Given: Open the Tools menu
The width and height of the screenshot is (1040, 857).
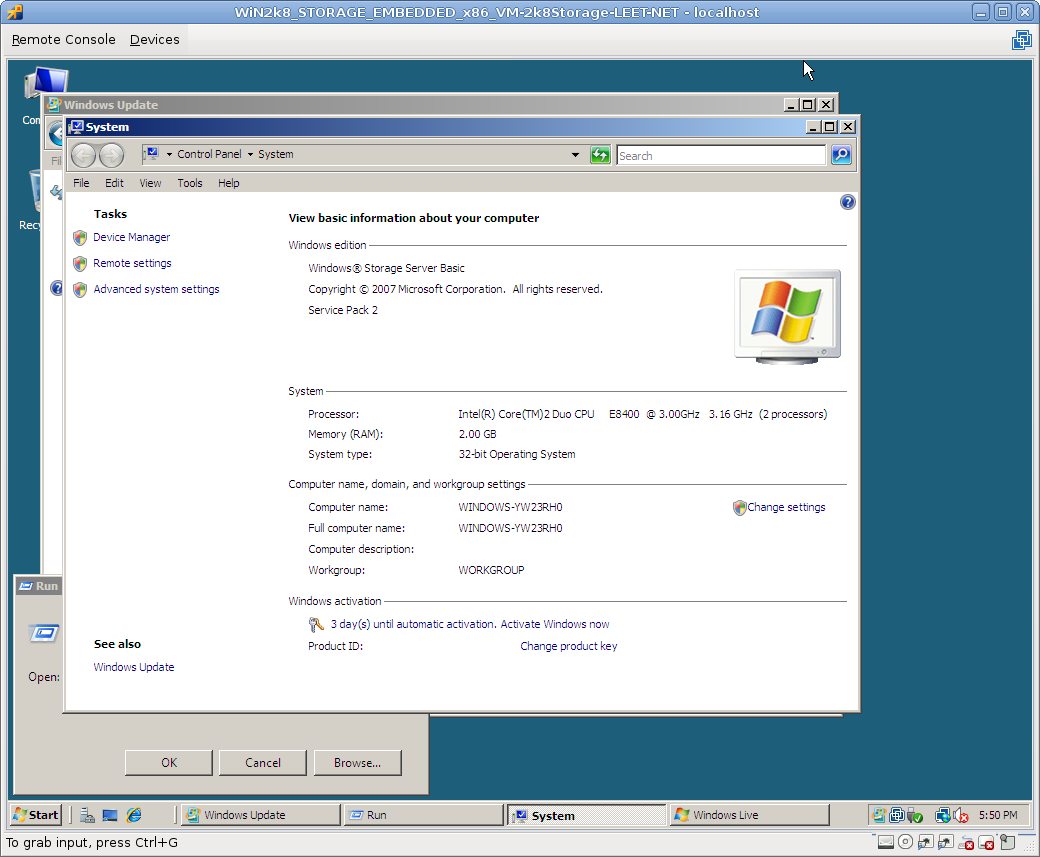Looking at the screenshot, I should pos(190,183).
